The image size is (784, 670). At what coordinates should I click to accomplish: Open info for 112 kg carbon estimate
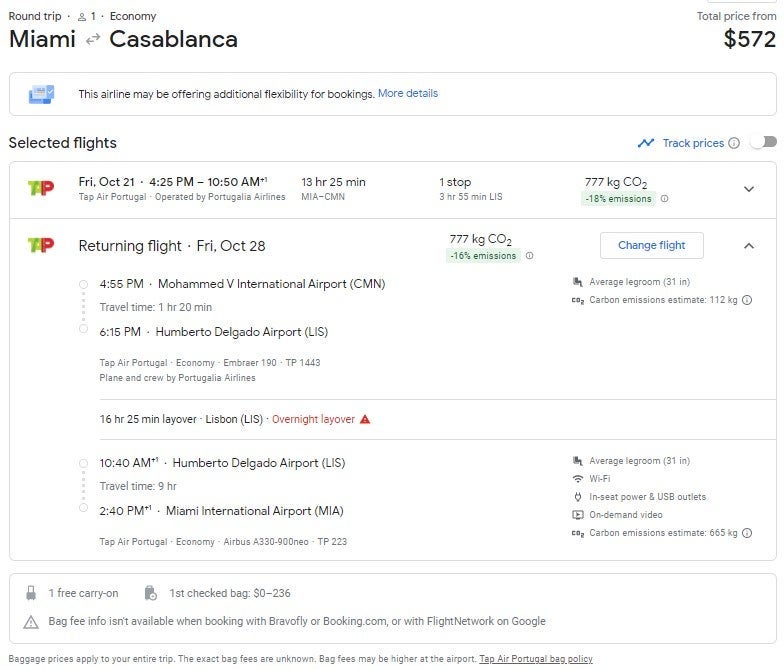click(x=747, y=299)
